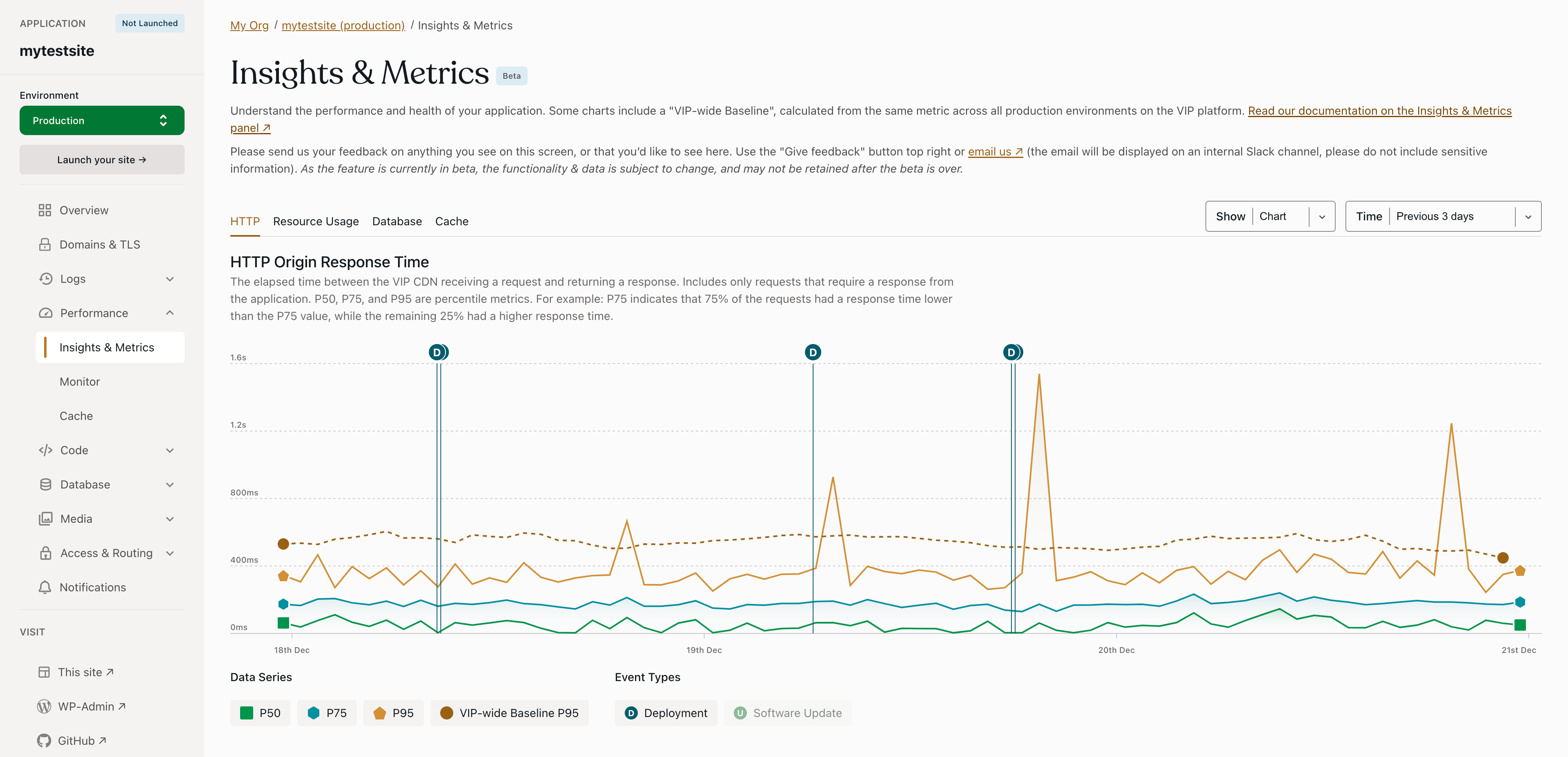The image size is (1568, 757).
Task: Open the Insights & Metrics documentation link
Action: pos(1379,111)
